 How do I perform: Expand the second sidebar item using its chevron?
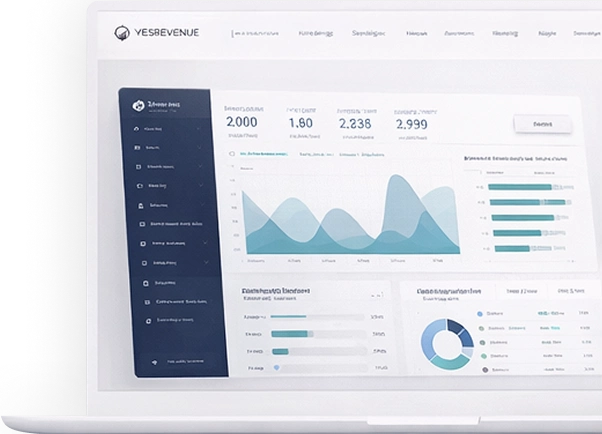[x=200, y=147]
